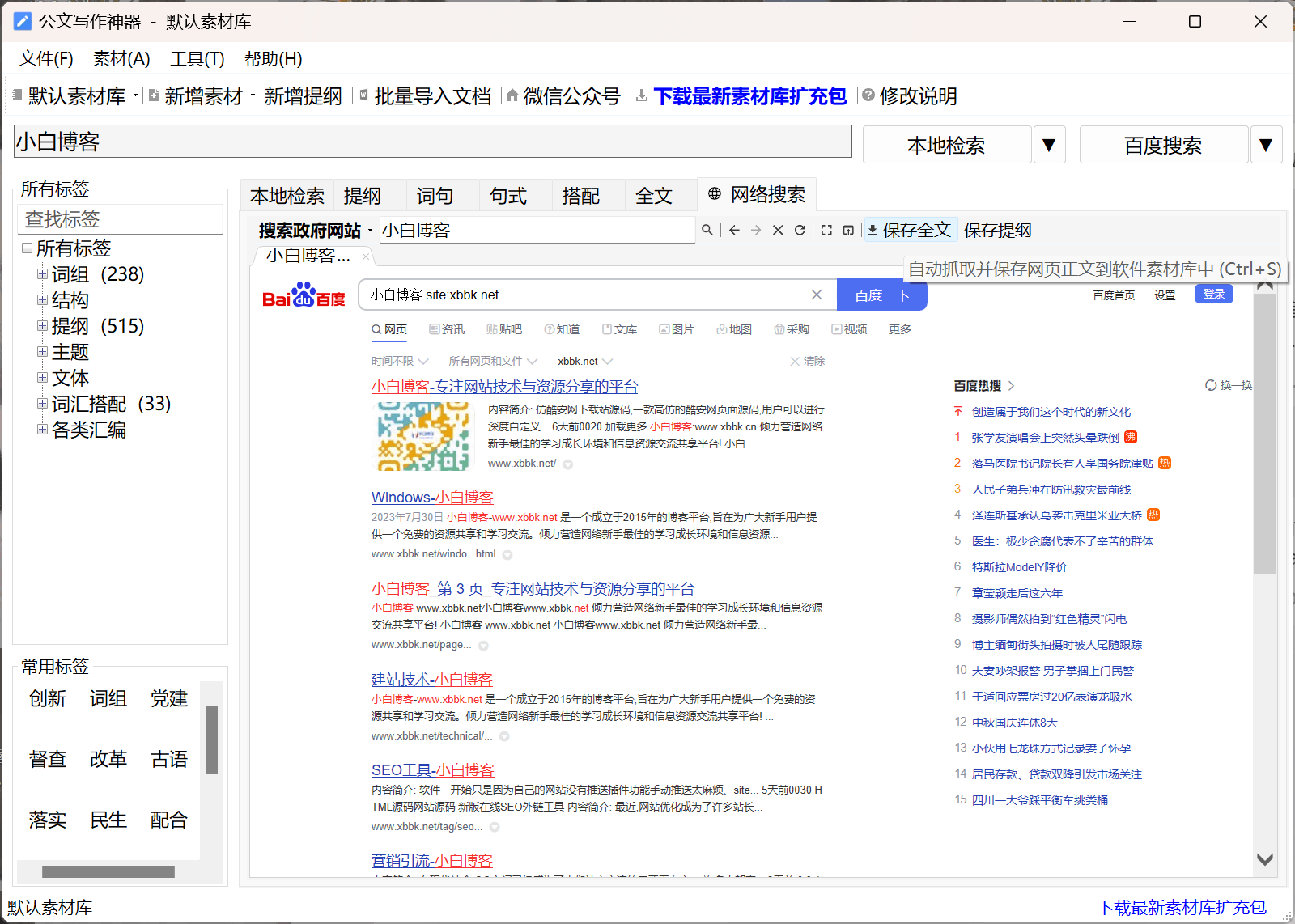The width and height of the screenshot is (1295, 924).
Task: Collapse the 所有标签 tree root
Action: click(x=27, y=248)
